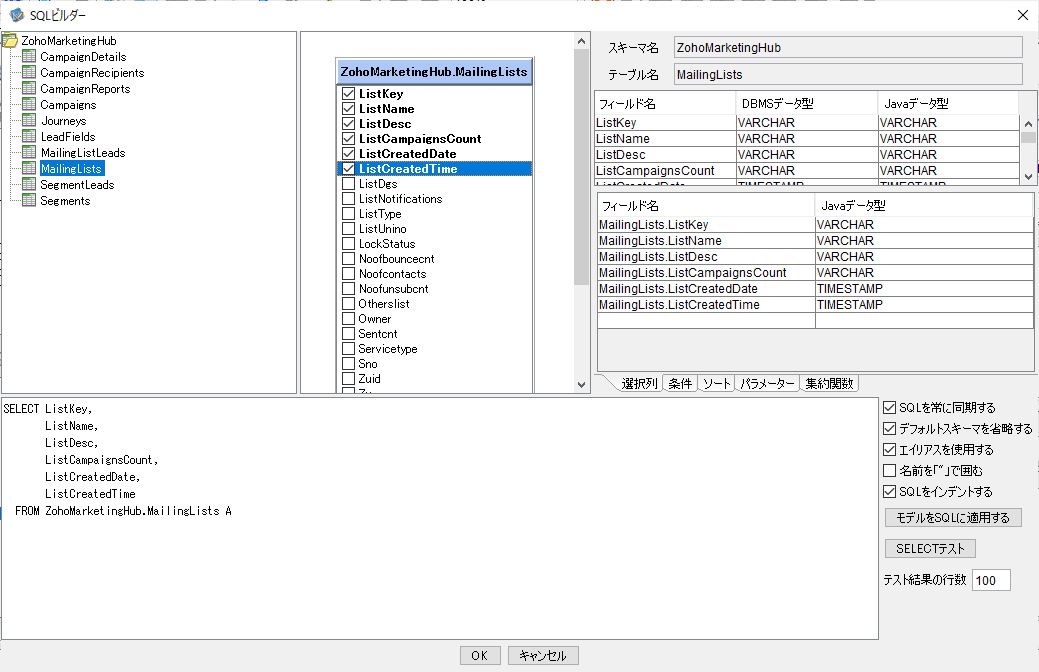This screenshot has height=672, width=1039.
Task: Check the Sentcnt column checkbox
Action: click(x=349, y=333)
